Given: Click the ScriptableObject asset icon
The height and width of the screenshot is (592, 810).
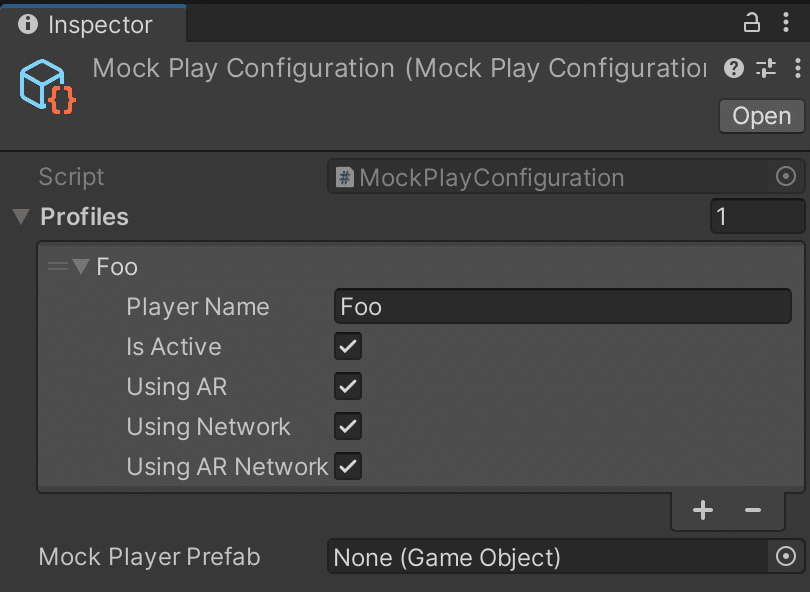Looking at the screenshot, I should pyautogui.click(x=48, y=85).
